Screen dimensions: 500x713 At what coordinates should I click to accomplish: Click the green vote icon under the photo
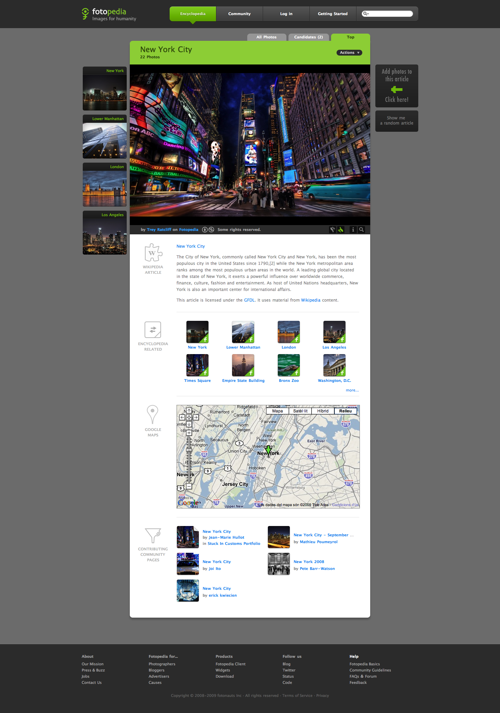coord(340,230)
